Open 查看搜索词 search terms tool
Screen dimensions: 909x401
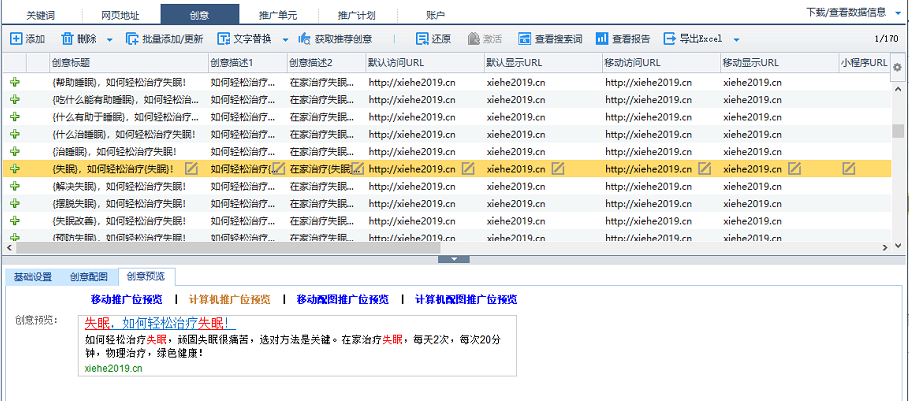[550, 39]
